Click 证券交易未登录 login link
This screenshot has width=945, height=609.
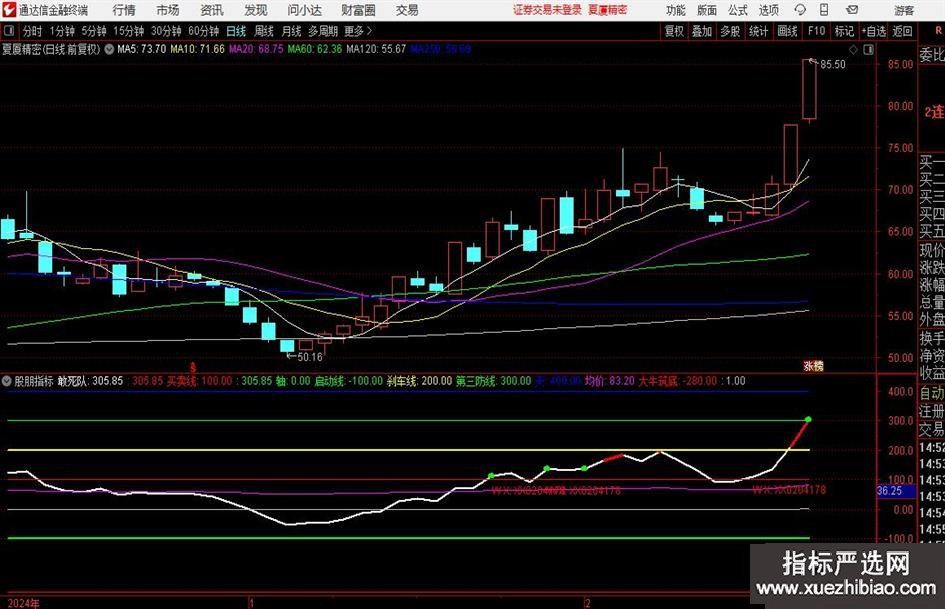pyautogui.click(x=547, y=10)
